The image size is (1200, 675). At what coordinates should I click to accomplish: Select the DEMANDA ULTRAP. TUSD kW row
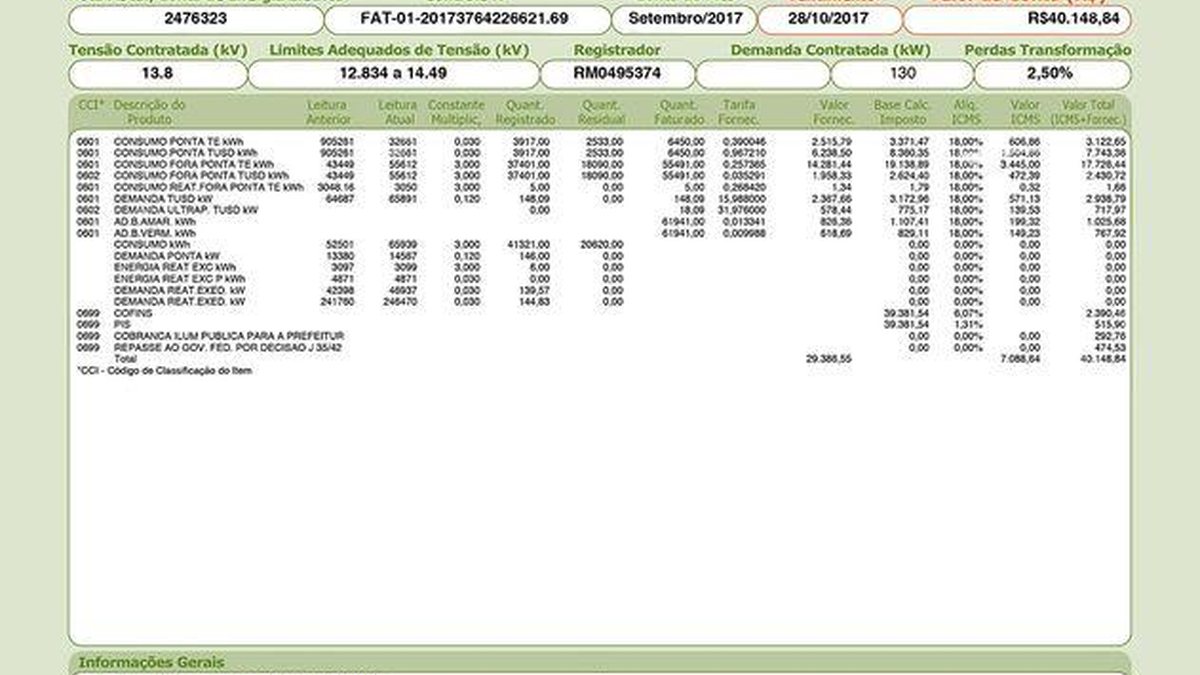tap(186, 210)
